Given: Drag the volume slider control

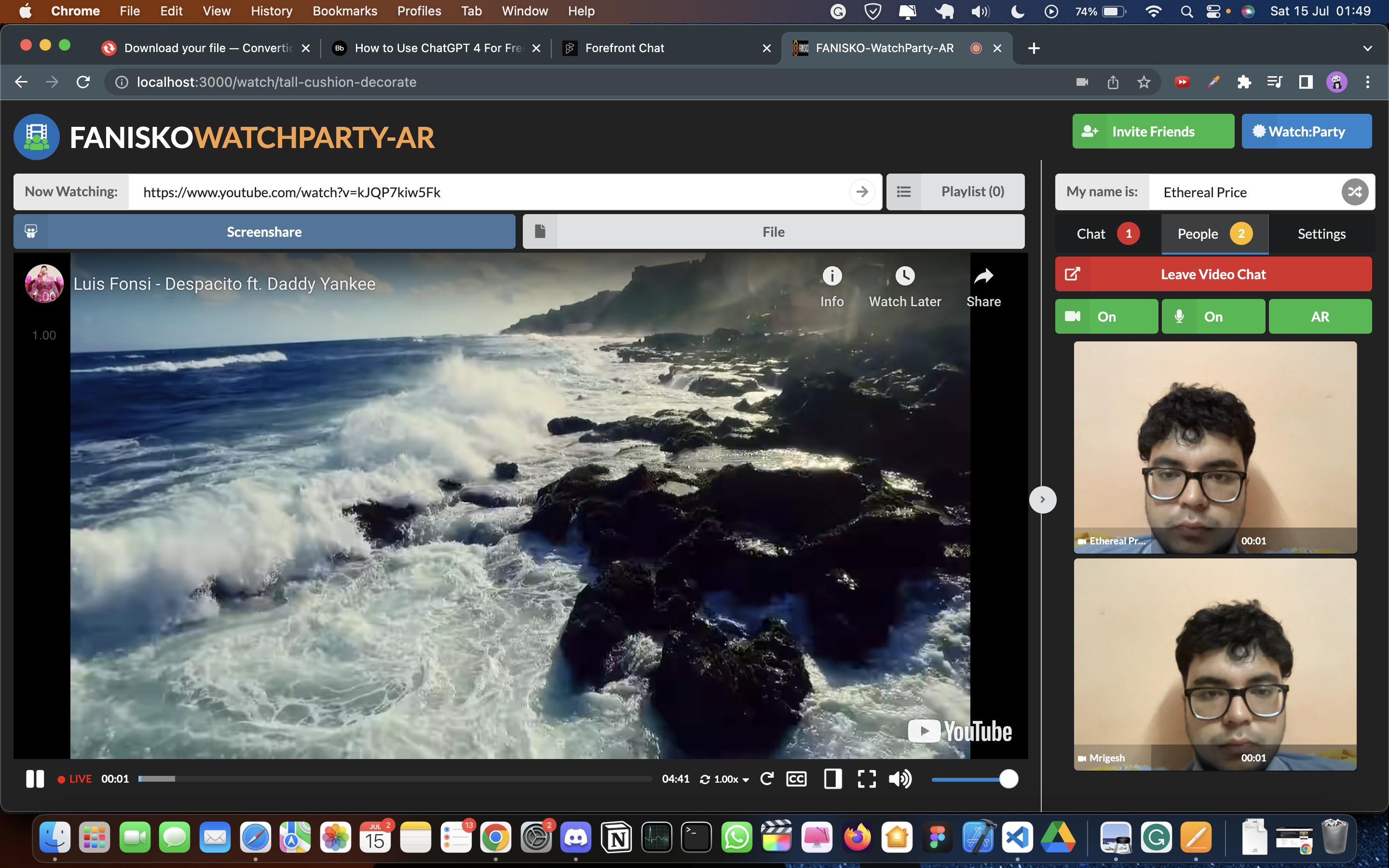Looking at the screenshot, I should click(x=1008, y=779).
